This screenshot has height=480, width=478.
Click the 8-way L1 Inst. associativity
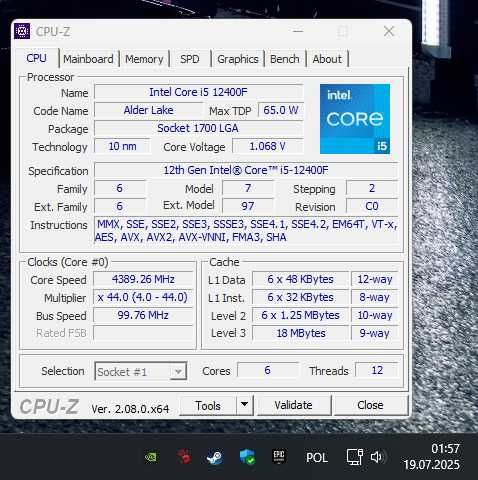tap(375, 297)
